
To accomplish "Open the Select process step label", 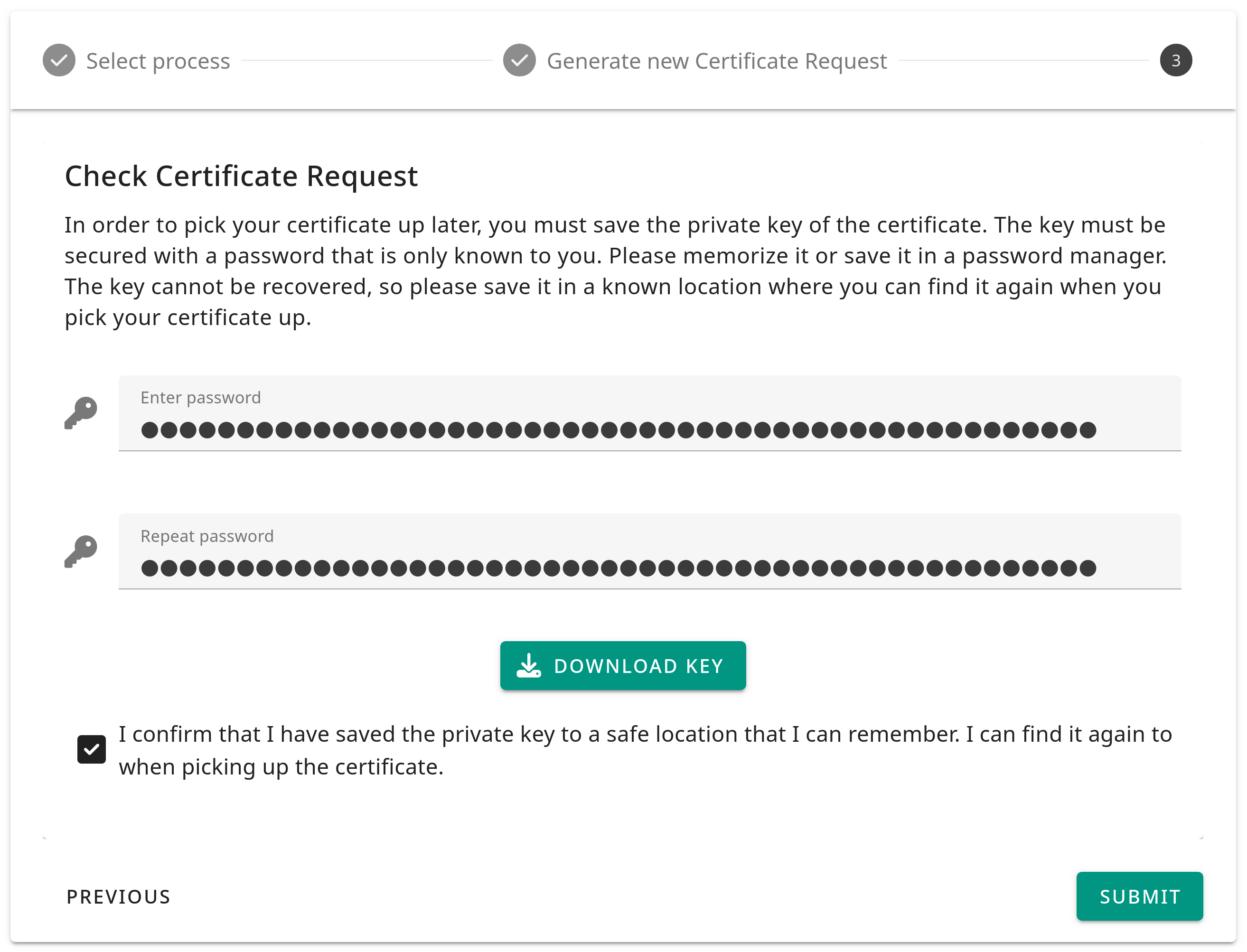I will tap(158, 61).
